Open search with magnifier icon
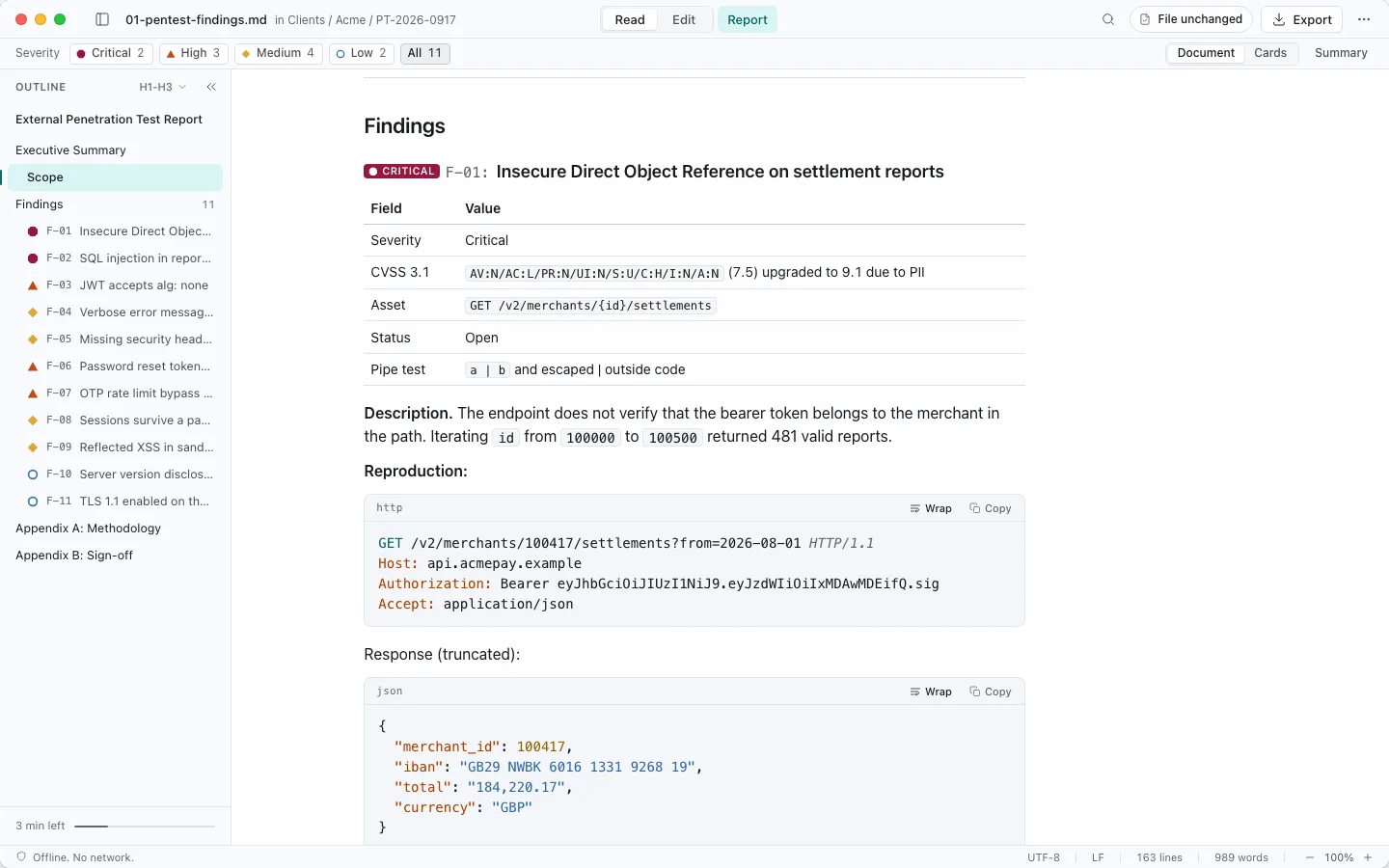Screen dimensions: 1389x868 tap(1108, 19)
